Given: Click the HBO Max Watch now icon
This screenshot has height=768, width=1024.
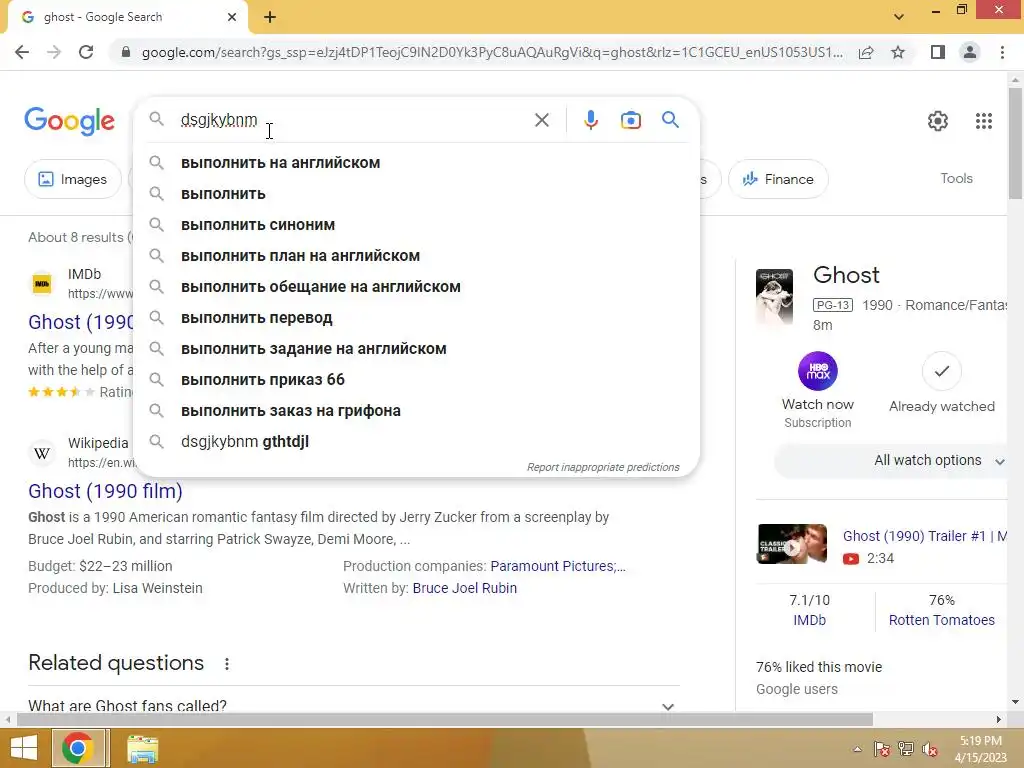Looking at the screenshot, I should point(818,371).
